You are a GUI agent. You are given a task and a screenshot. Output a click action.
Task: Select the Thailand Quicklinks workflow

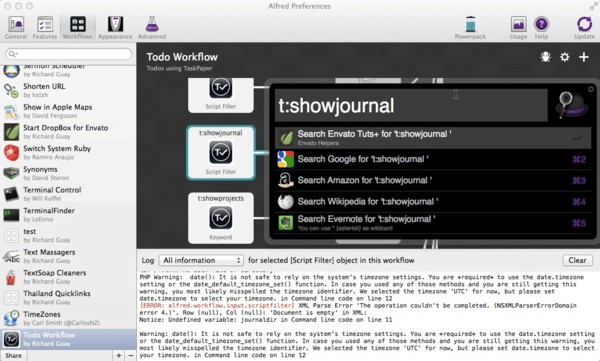point(68,297)
